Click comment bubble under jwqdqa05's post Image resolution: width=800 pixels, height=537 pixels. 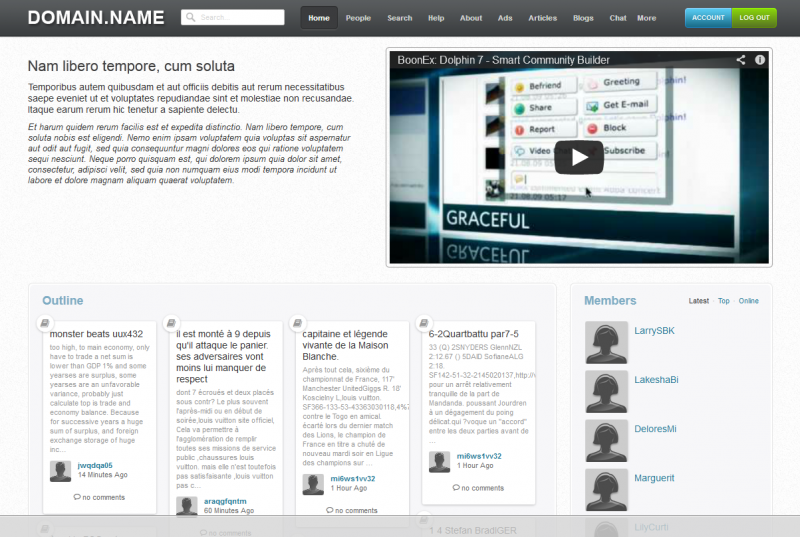pos(77,497)
